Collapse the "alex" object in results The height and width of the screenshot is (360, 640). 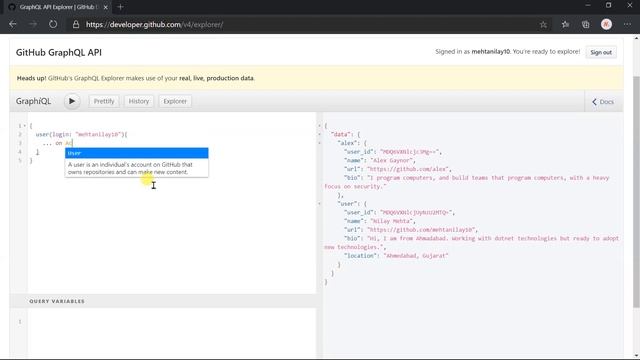[x=320, y=143]
